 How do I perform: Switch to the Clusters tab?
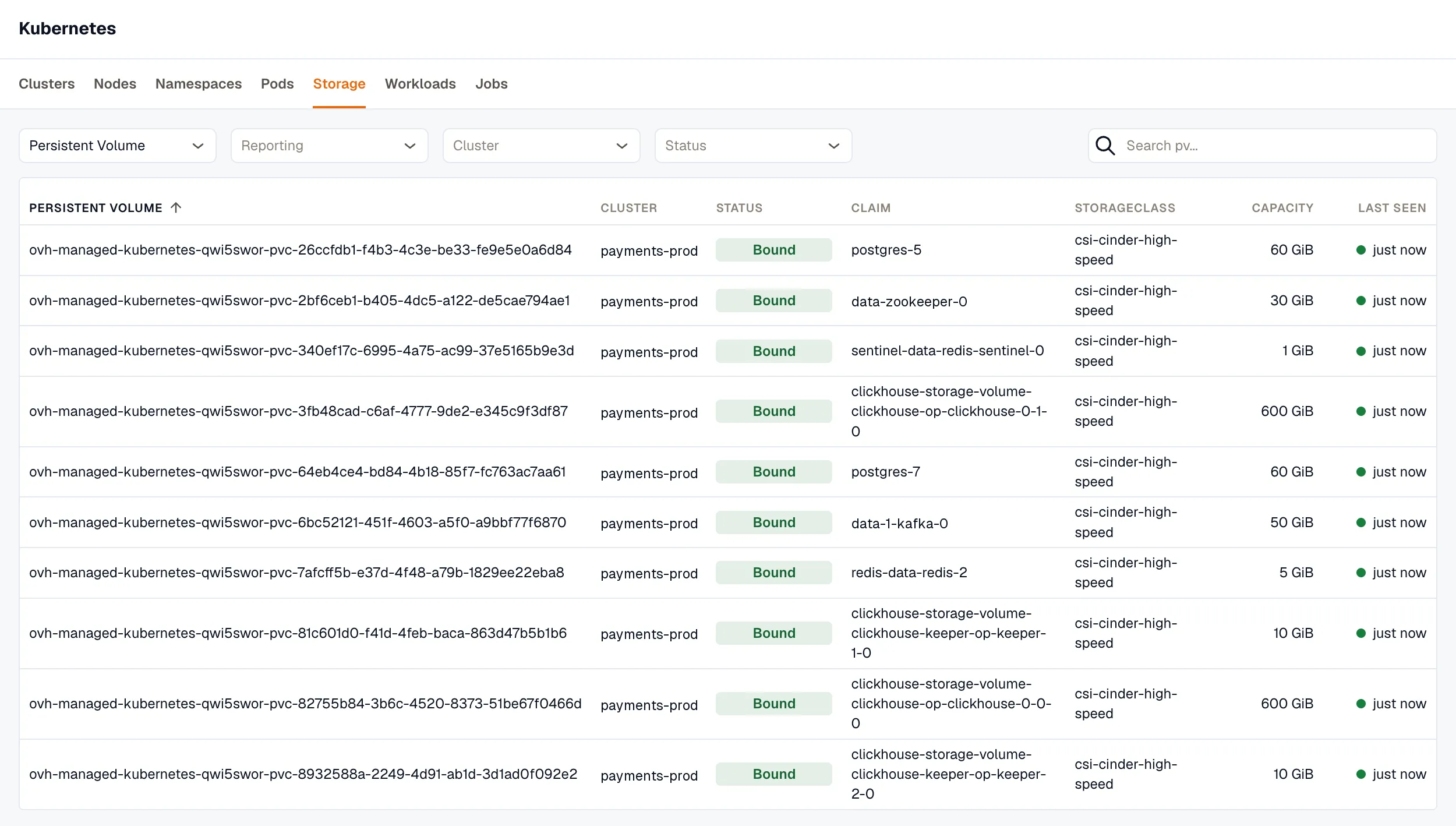[x=47, y=84]
